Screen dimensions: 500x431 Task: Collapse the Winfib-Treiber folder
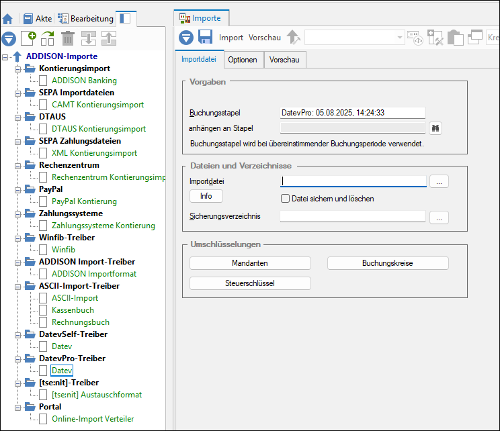[x=18, y=238]
